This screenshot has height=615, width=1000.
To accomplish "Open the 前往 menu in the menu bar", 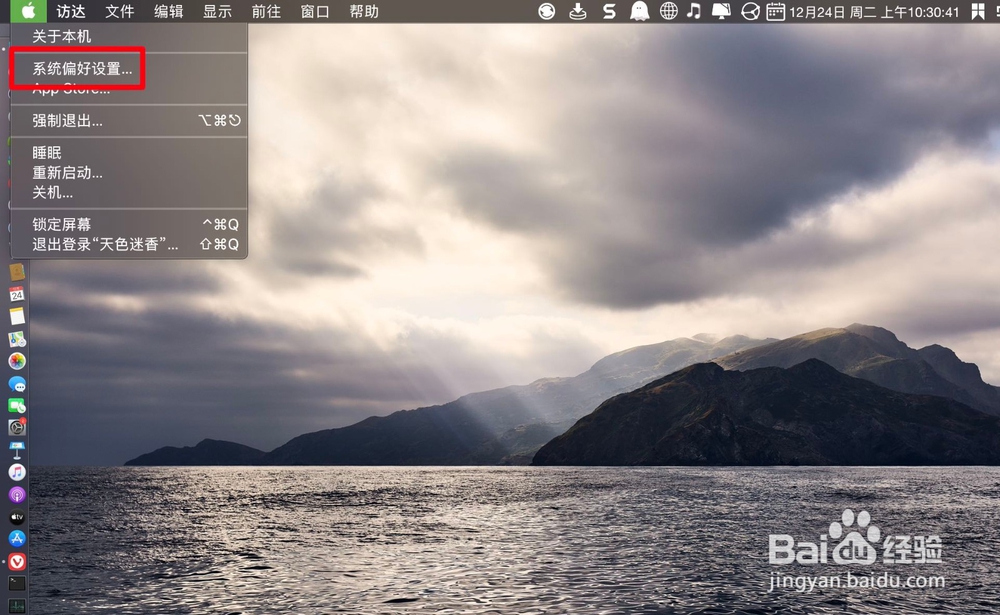I will click(266, 12).
